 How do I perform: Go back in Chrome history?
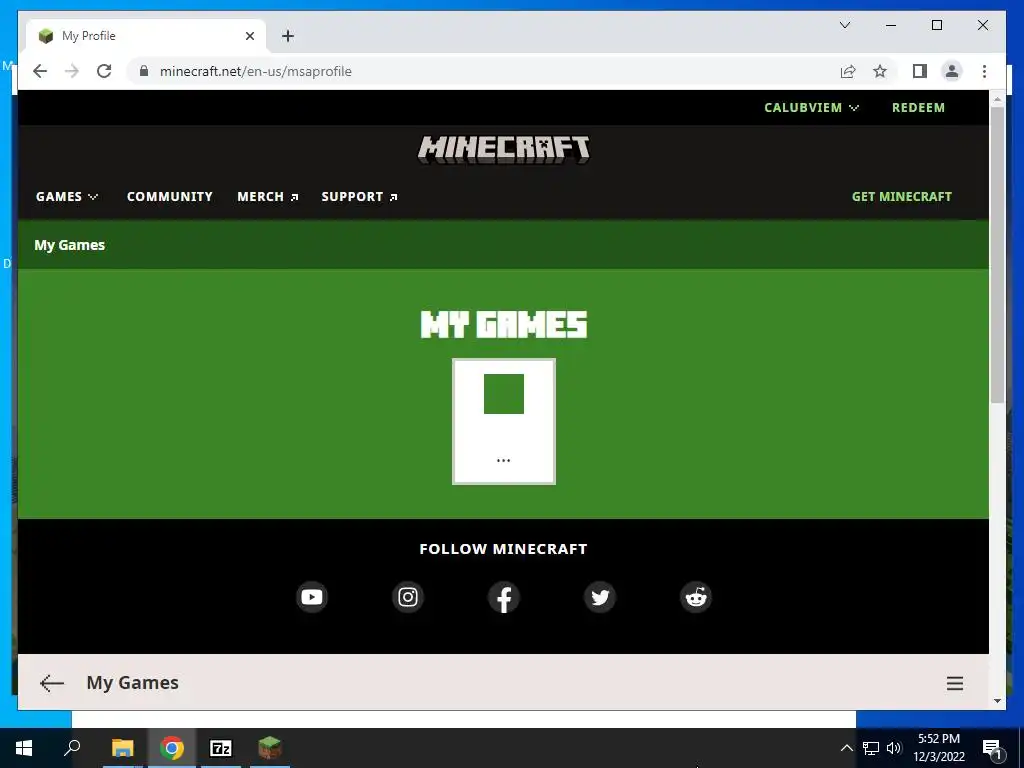coord(40,71)
